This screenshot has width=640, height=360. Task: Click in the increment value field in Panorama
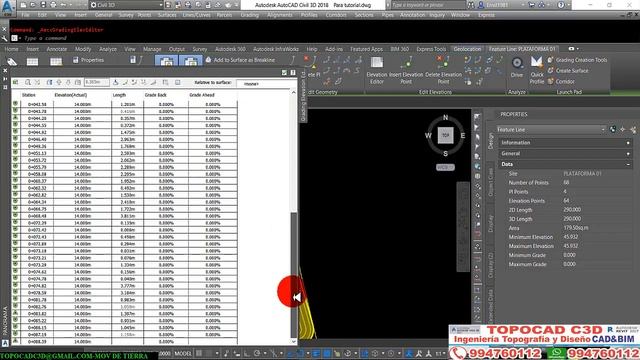click(x=97, y=82)
